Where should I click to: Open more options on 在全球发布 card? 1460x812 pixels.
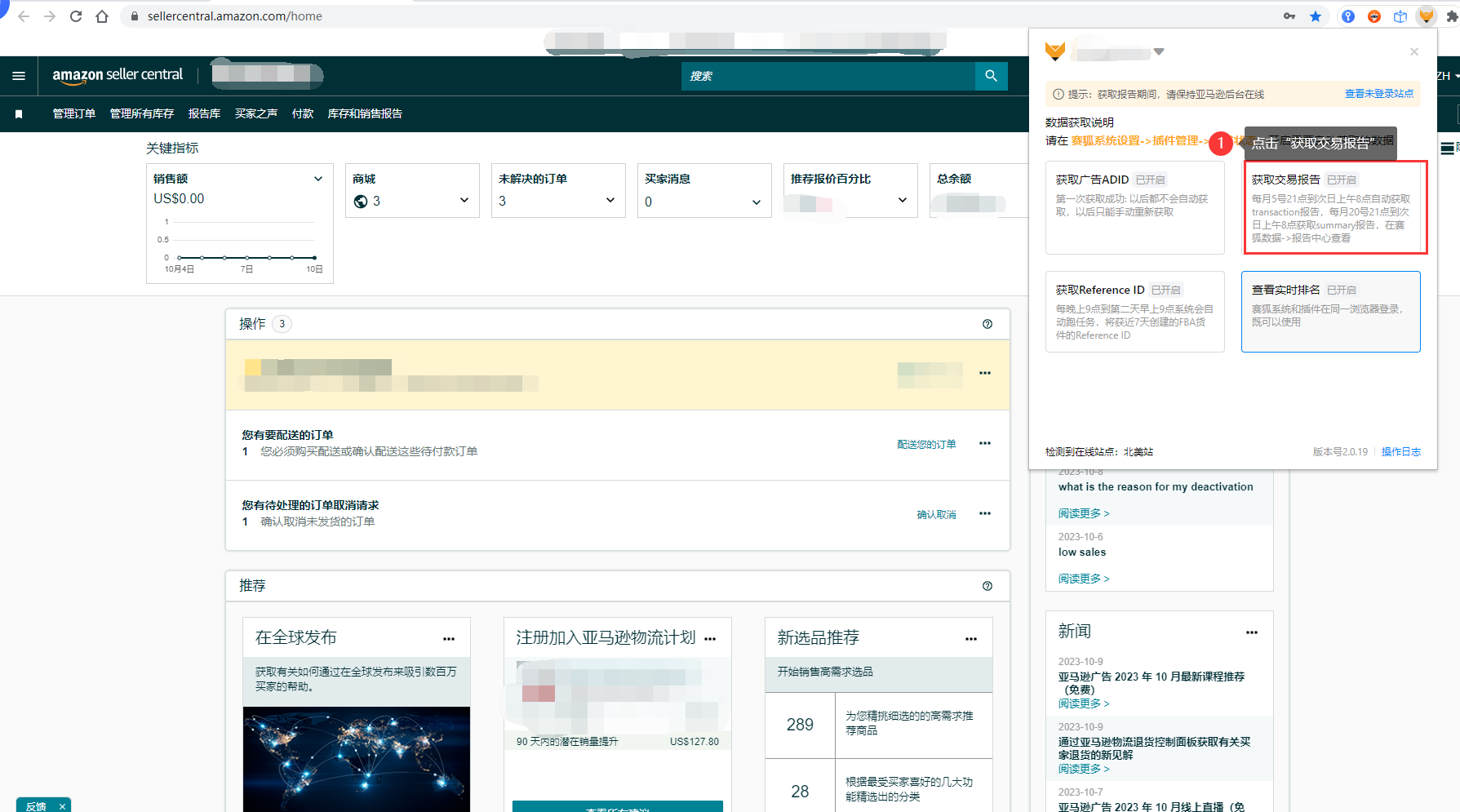click(448, 639)
